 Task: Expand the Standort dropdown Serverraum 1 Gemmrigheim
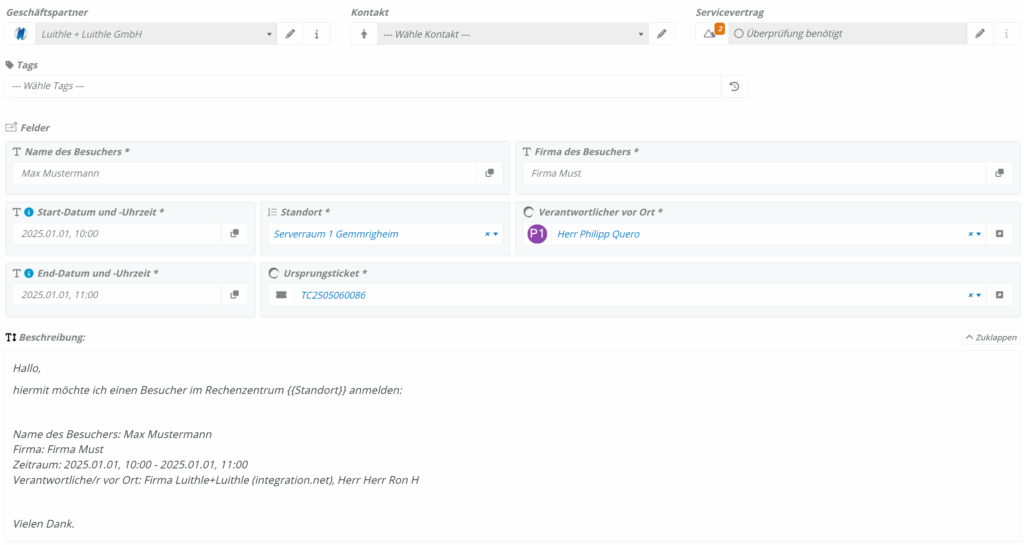click(495, 234)
